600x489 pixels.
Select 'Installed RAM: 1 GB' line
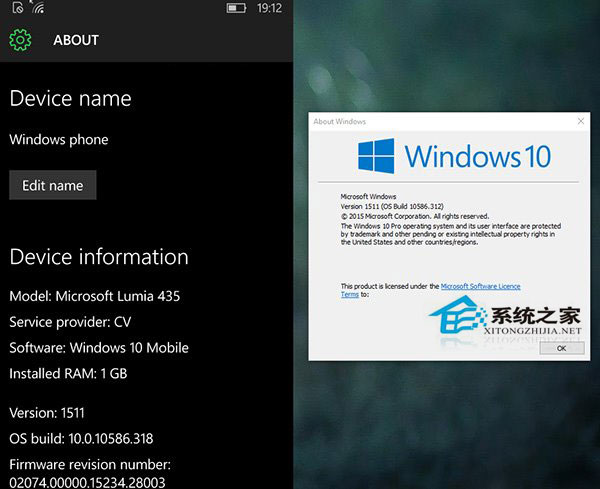click(x=68, y=373)
